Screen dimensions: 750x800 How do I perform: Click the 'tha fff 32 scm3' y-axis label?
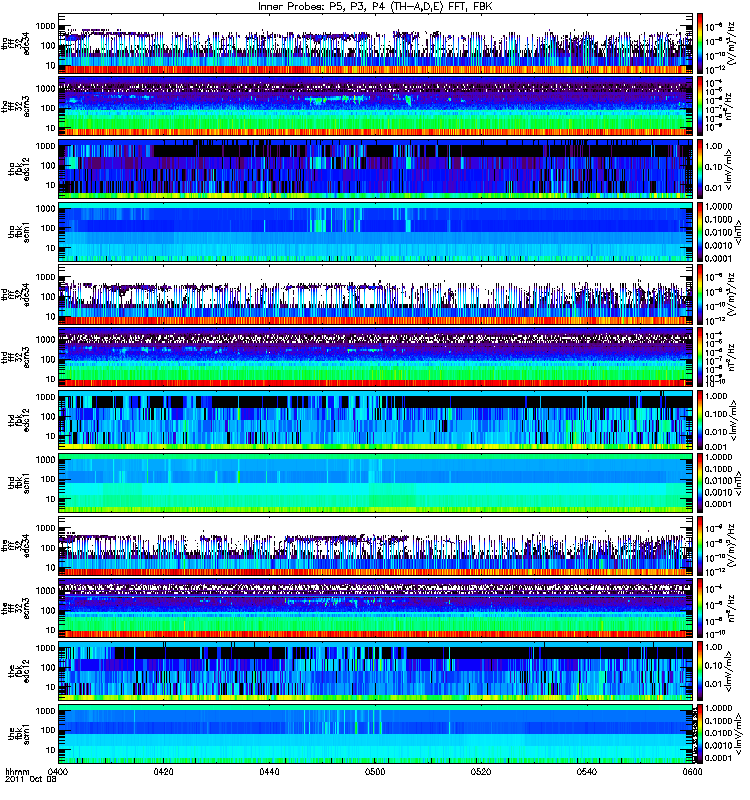pos(16,106)
